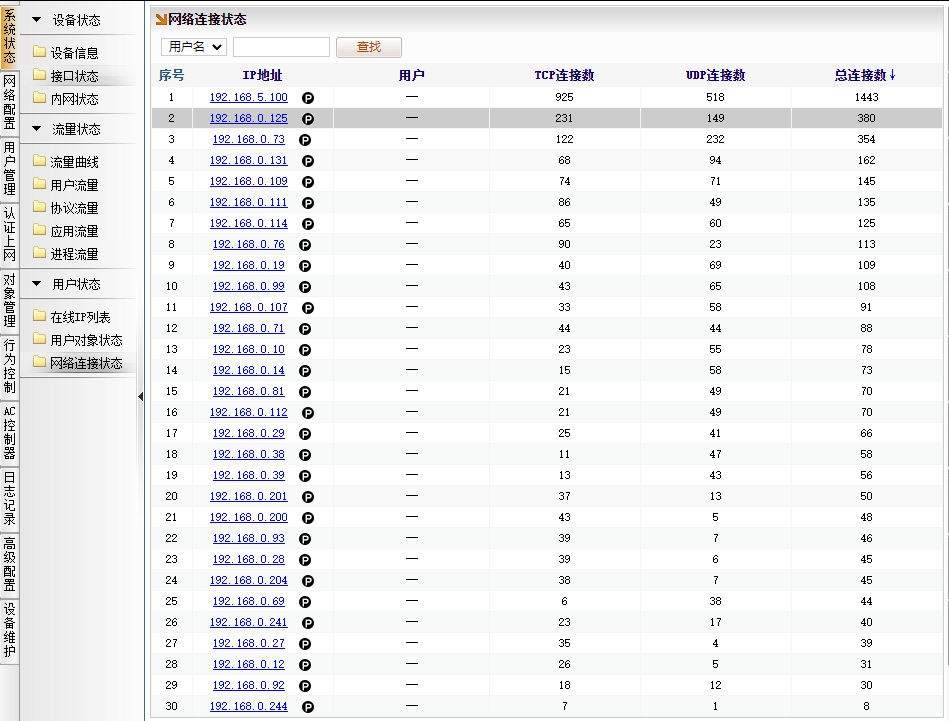The height and width of the screenshot is (721, 949).
Task: Switch to the 网络配置 vertical tab
Action: [9, 103]
